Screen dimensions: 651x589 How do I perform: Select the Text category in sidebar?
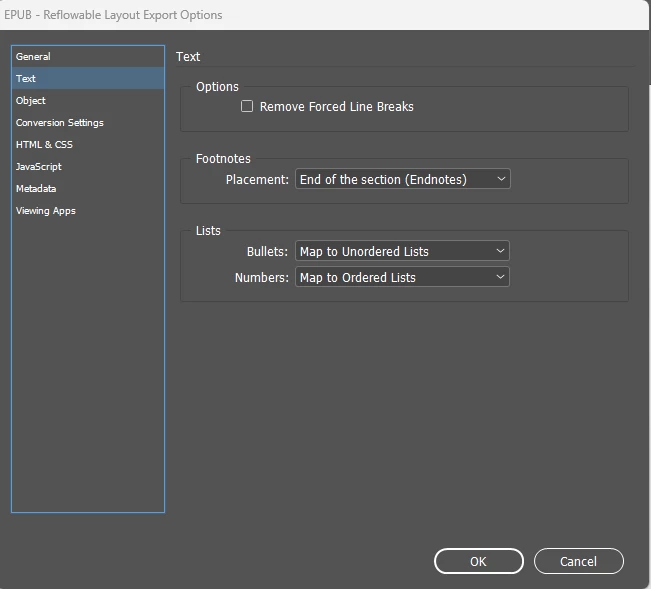tap(88, 78)
